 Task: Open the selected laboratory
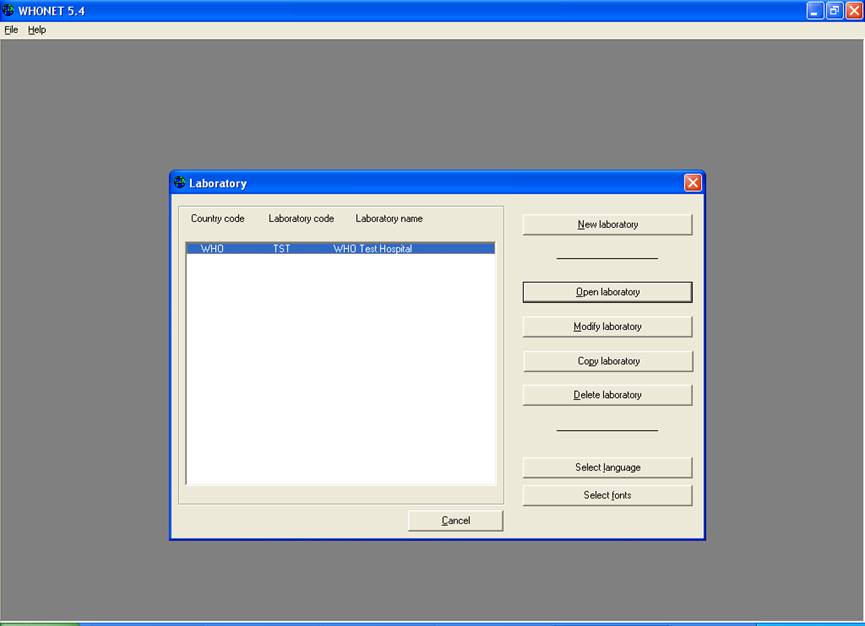tap(606, 291)
